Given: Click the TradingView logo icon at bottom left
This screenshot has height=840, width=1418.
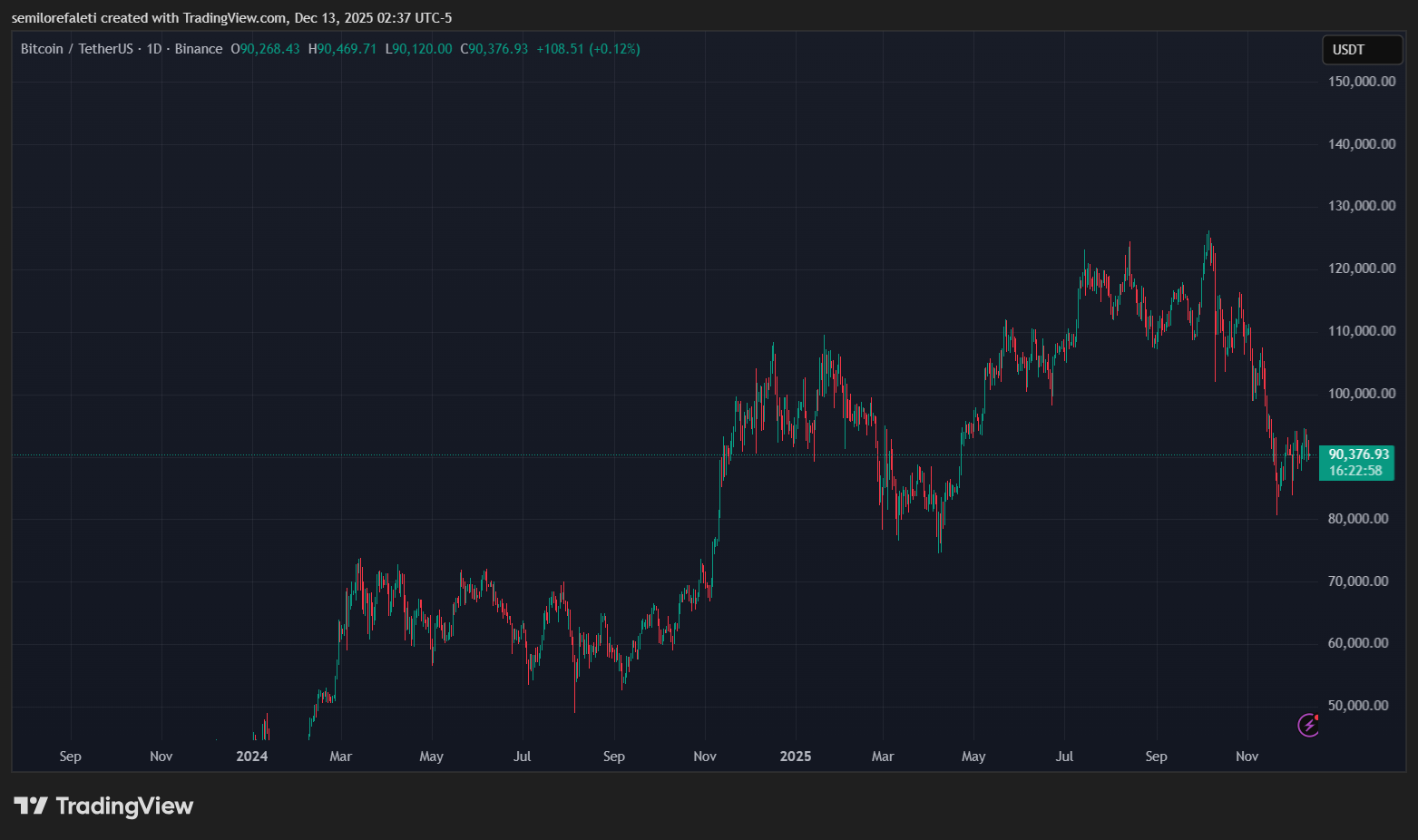Looking at the screenshot, I should click(31, 806).
